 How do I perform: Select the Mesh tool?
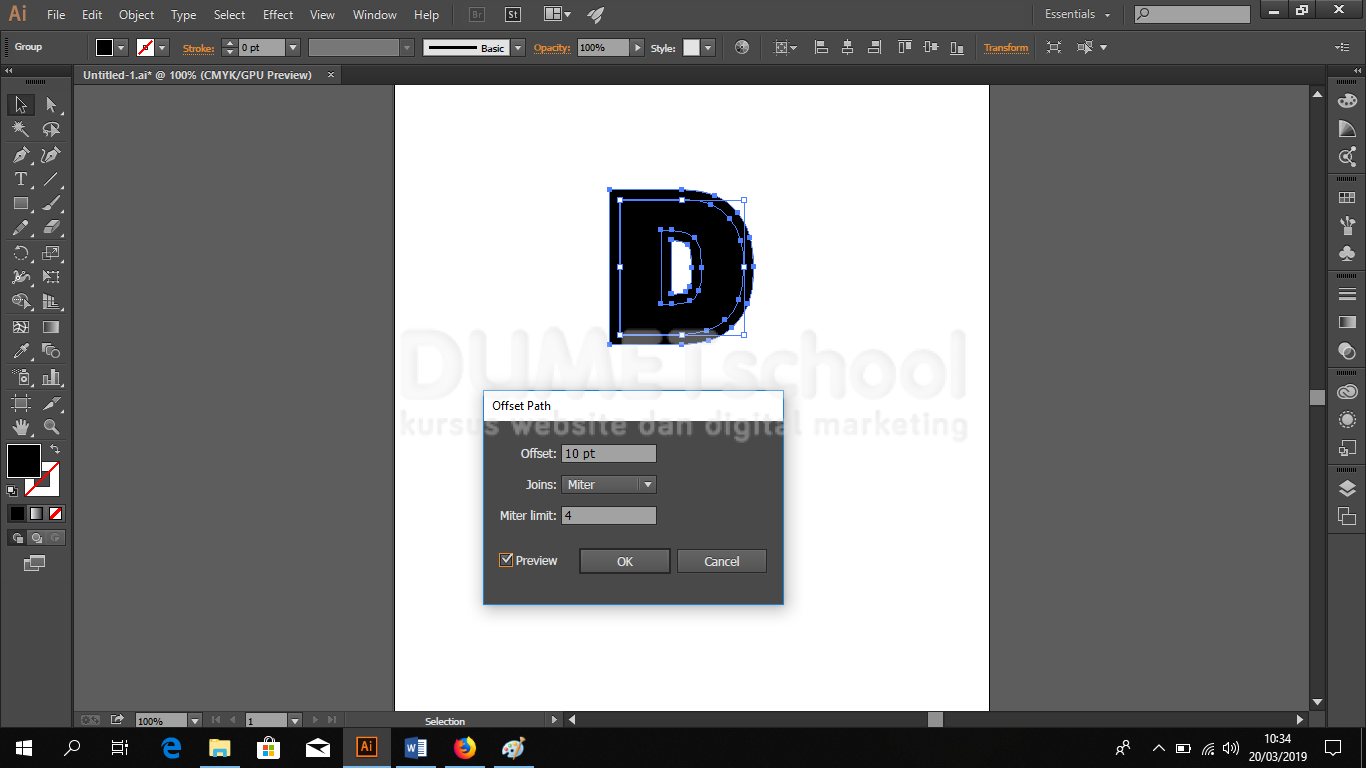tap(21, 327)
